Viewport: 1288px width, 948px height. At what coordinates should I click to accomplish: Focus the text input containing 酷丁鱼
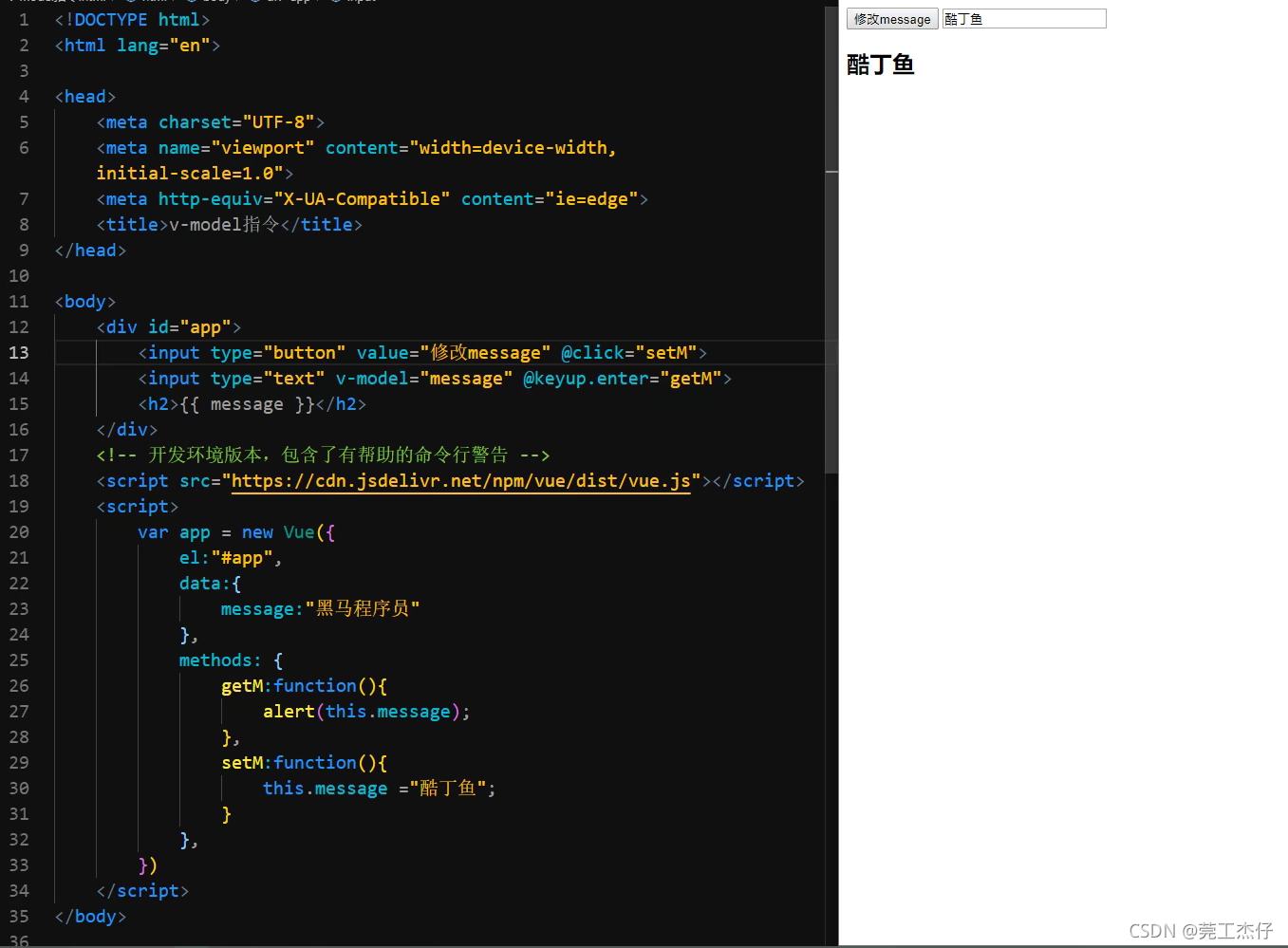pos(1024,19)
